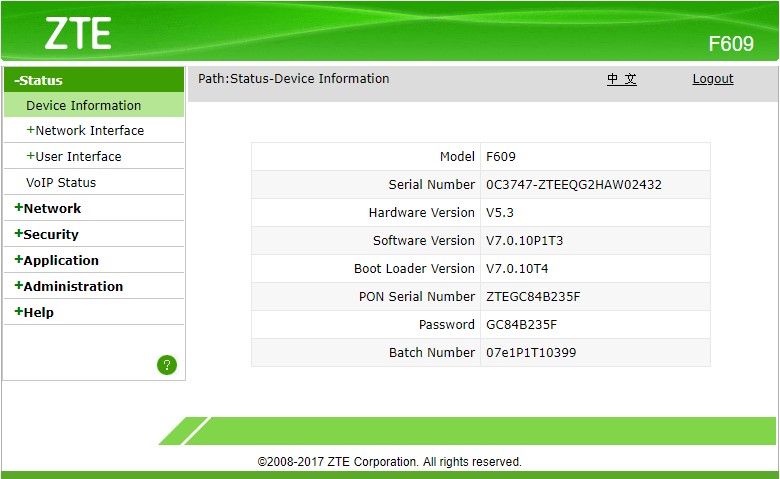780x479 pixels.
Task: Click the ZTE Corporation copyright footer text
Action: click(390, 462)
